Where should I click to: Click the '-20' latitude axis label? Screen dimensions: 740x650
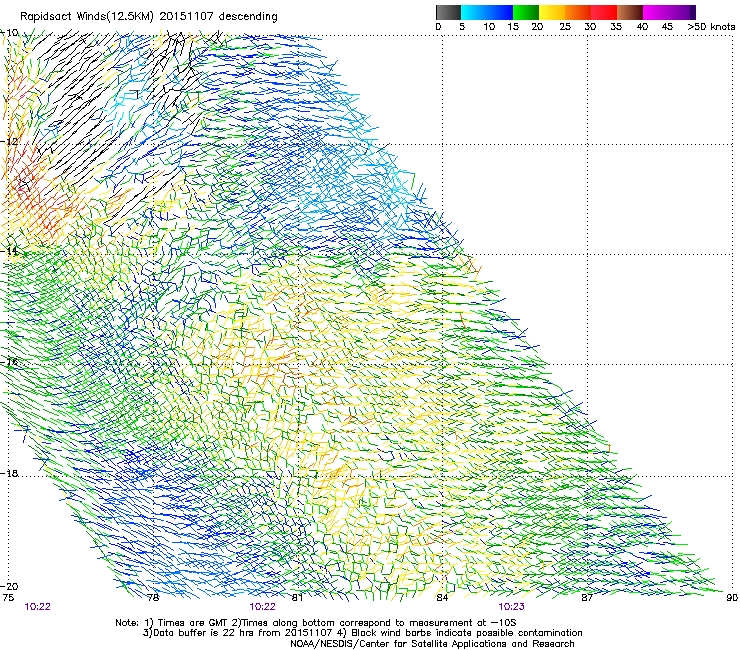tap(9, 586)
